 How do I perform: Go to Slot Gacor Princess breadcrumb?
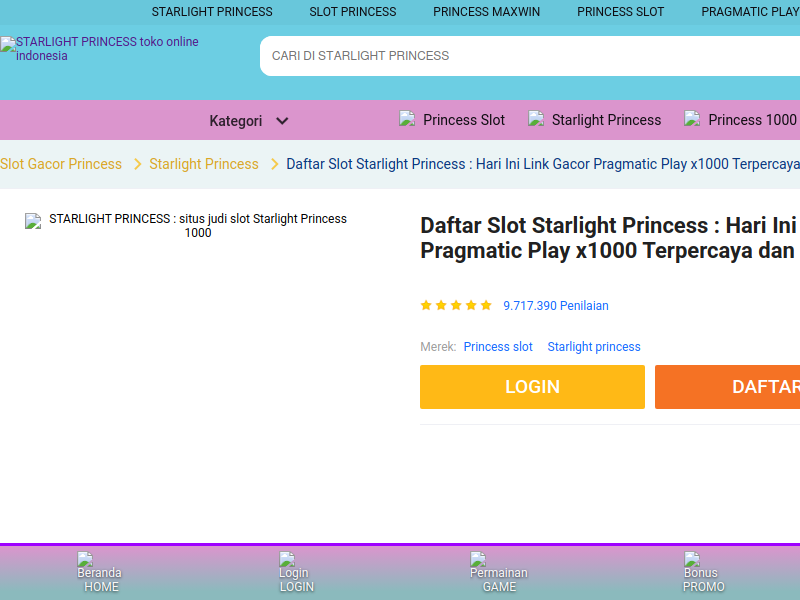click(61, 164)
